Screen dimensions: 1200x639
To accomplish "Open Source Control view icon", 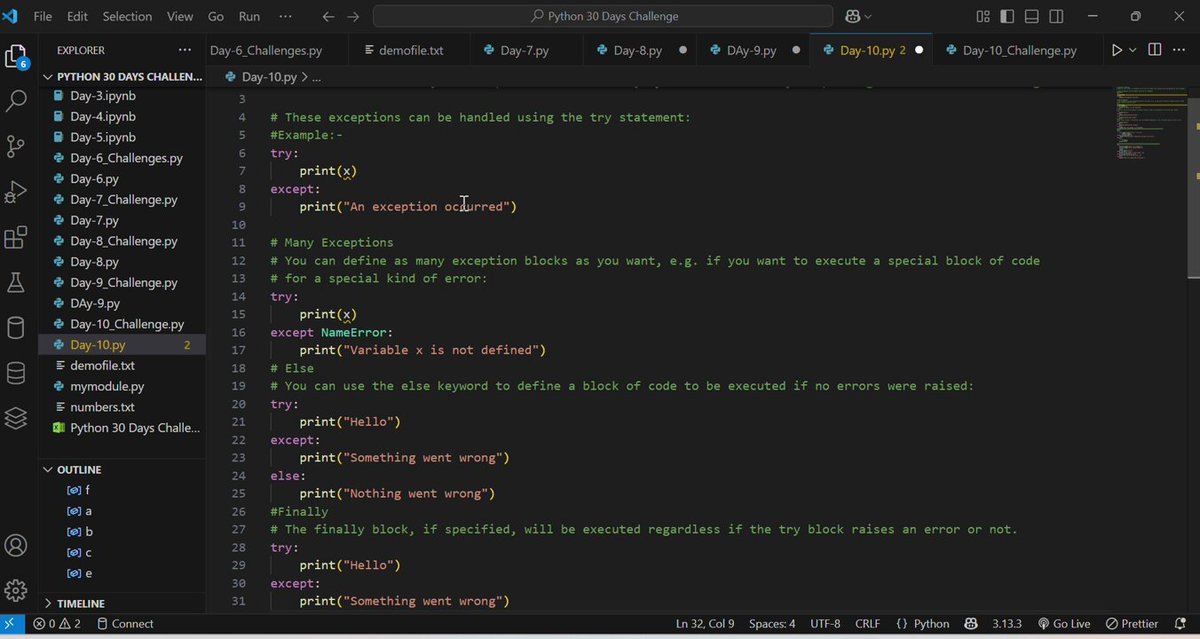I will pyautogui.click(x=16, y=147).
